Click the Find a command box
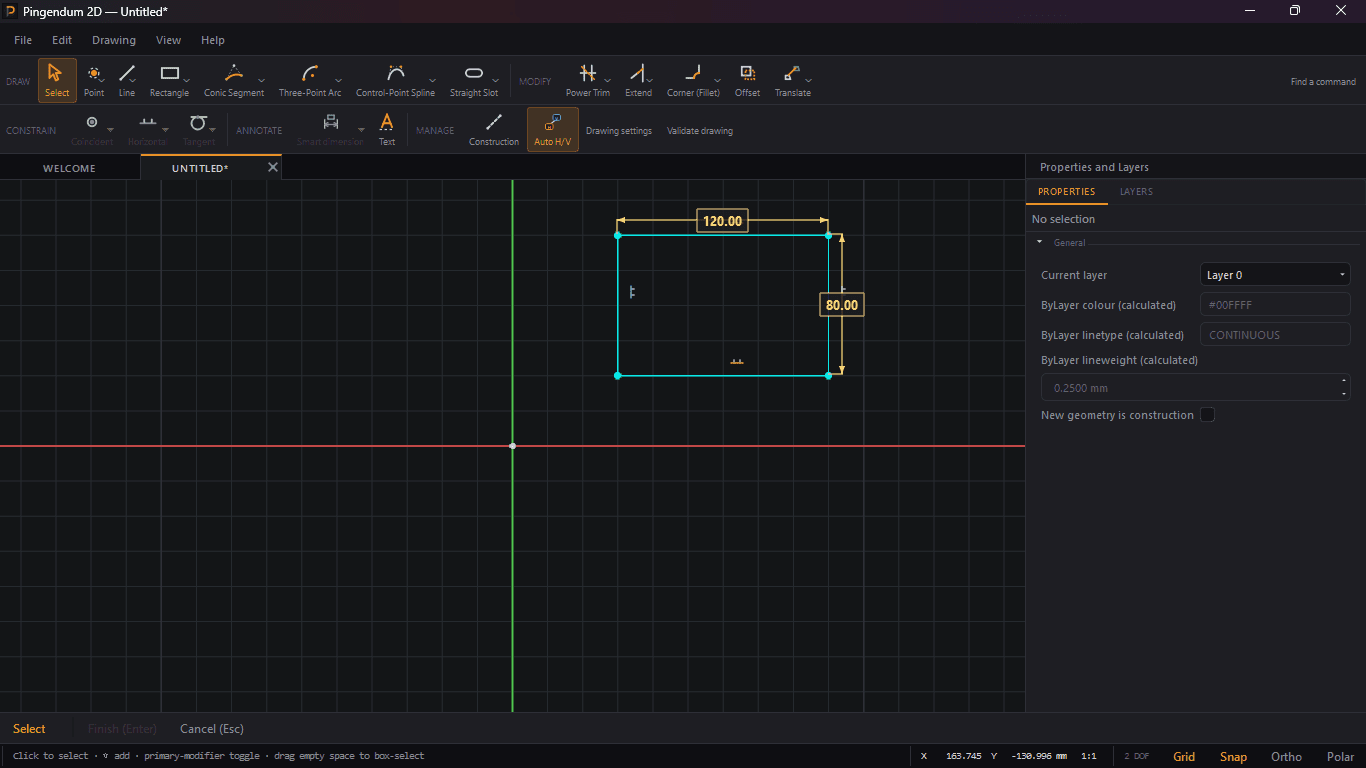This screenshot has height=768, width=1366. (1323, 82)
